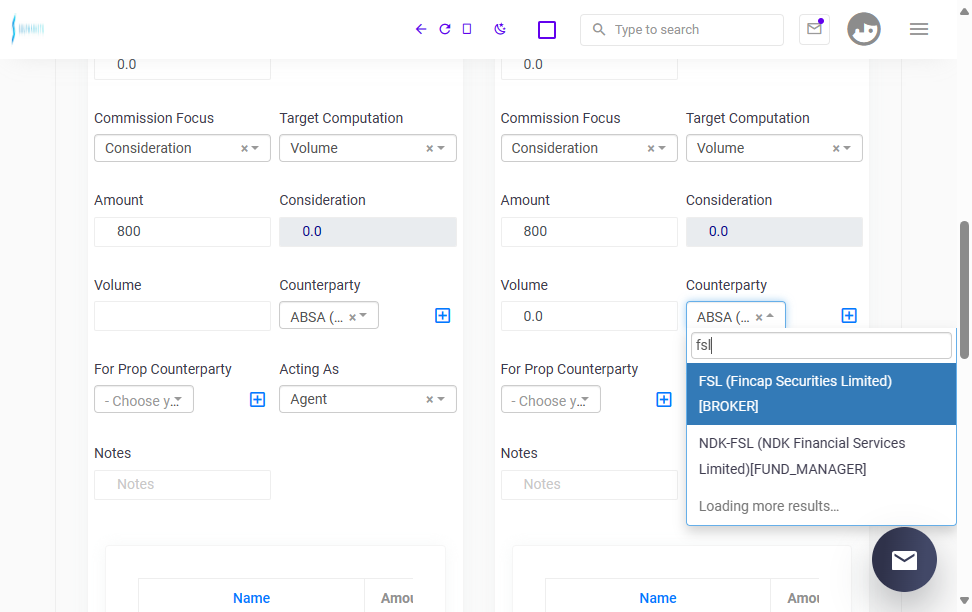Open the mail notifications icon in header

815,29
